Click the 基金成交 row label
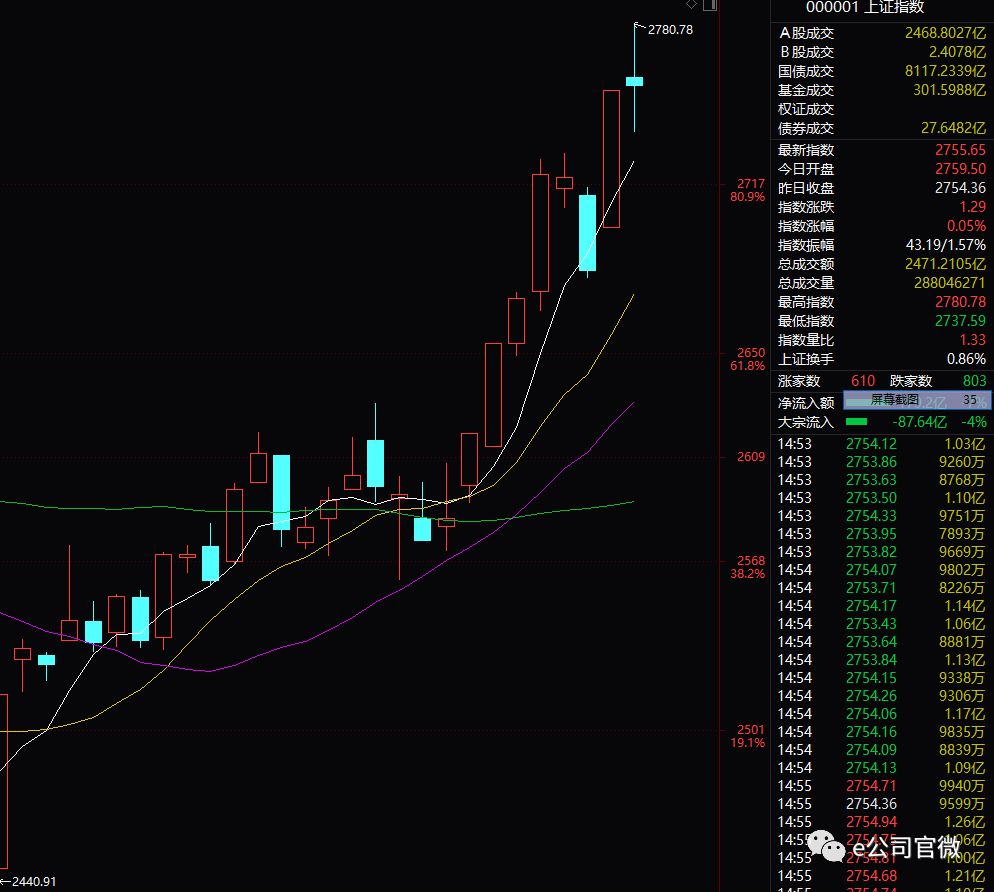The width and height of the screenshot is (994, 892). tap(806, 90)
